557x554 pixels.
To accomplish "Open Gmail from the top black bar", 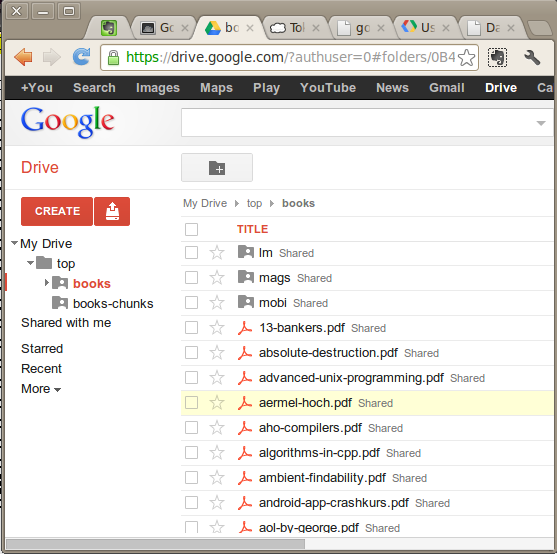I will (x=447, y=88).
